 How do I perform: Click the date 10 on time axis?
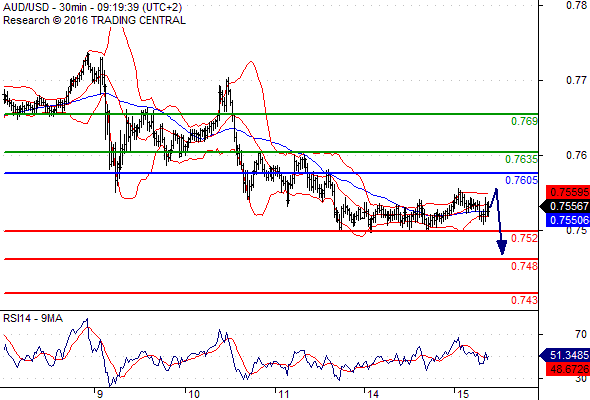click(193, 394)
